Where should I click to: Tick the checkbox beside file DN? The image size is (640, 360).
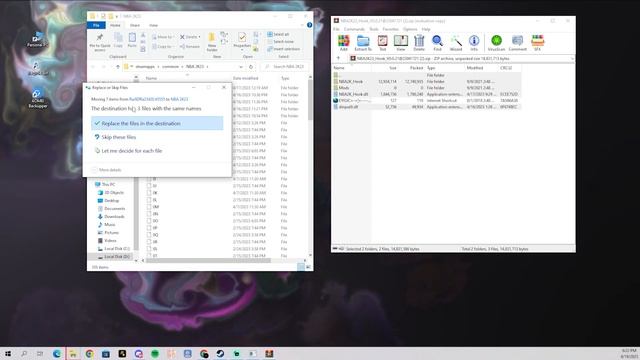(x=149, y=213)
